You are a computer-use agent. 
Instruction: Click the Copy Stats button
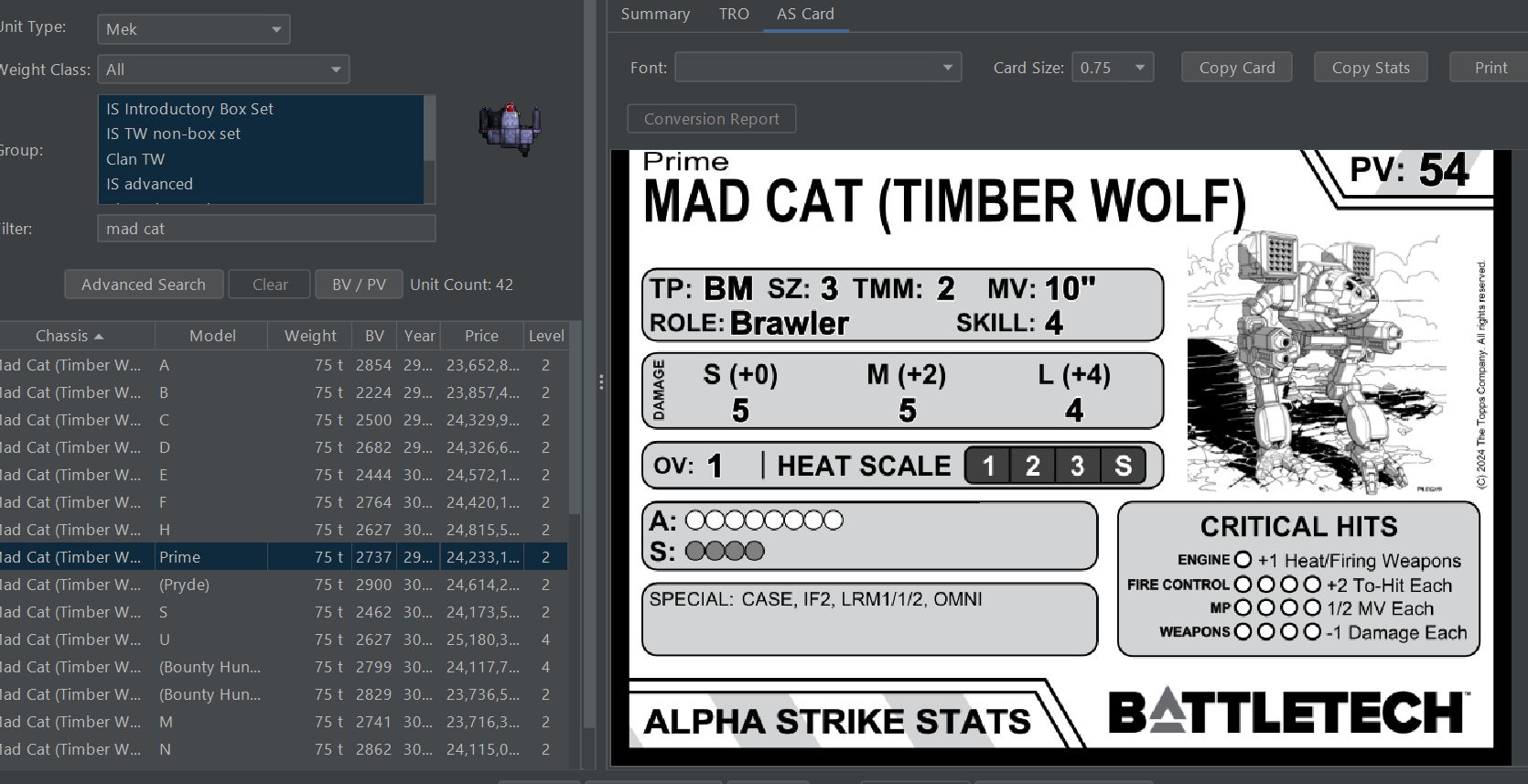[1371, 68]
